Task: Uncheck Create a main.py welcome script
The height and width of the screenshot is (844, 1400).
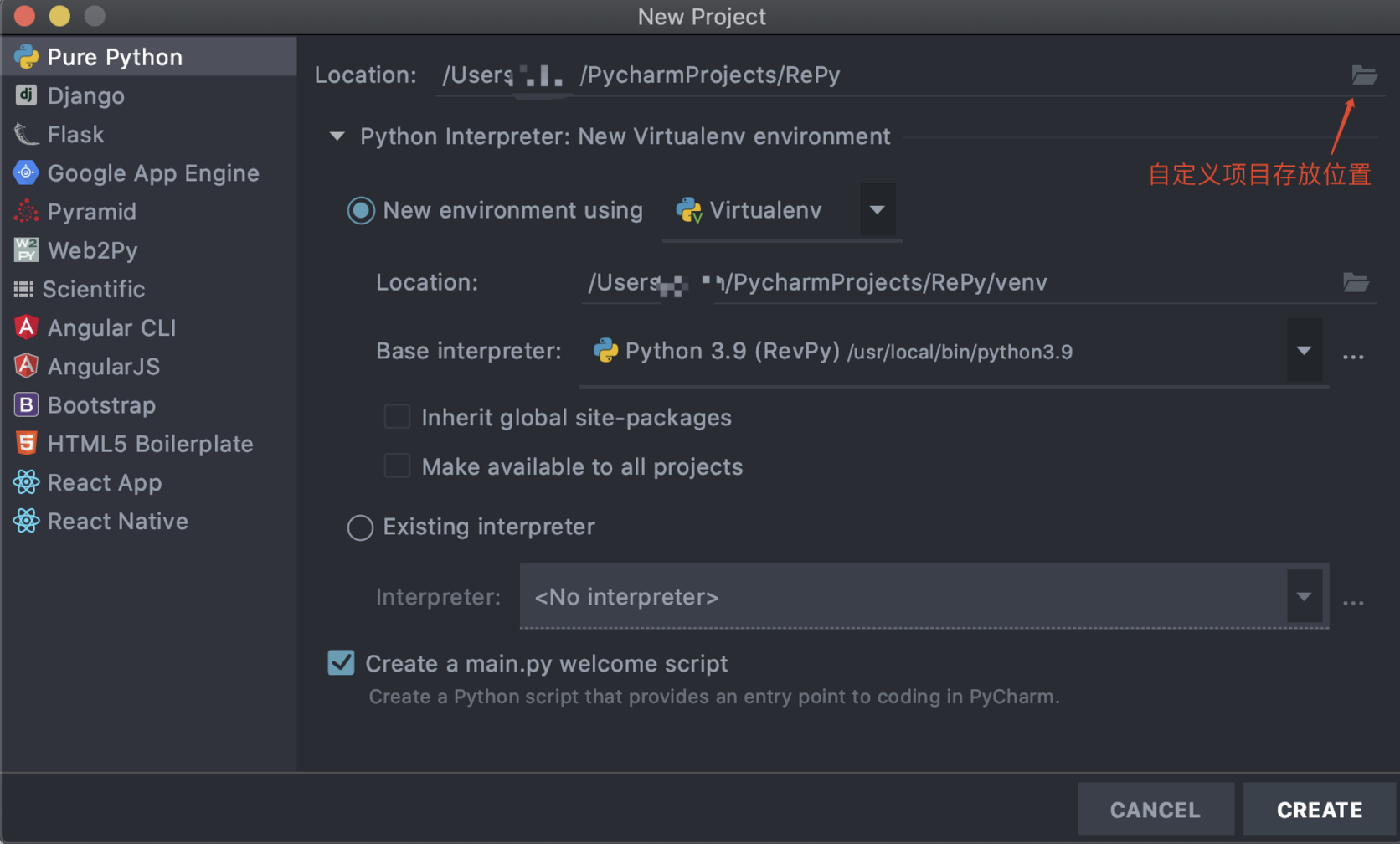Action: tap(341, 663)
